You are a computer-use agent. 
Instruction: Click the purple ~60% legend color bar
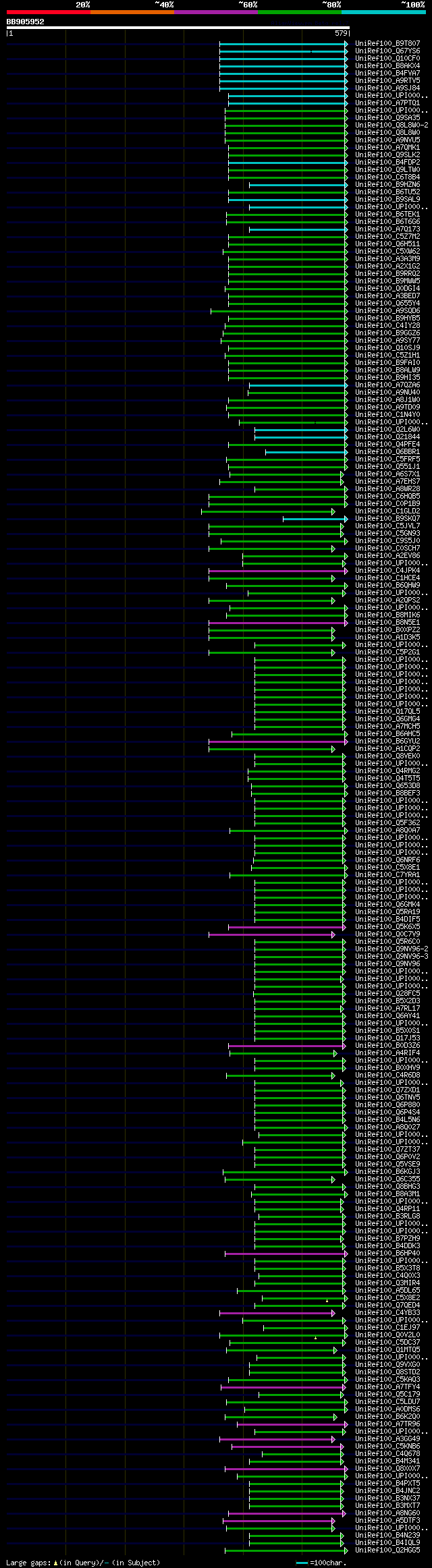coord(215,12)
